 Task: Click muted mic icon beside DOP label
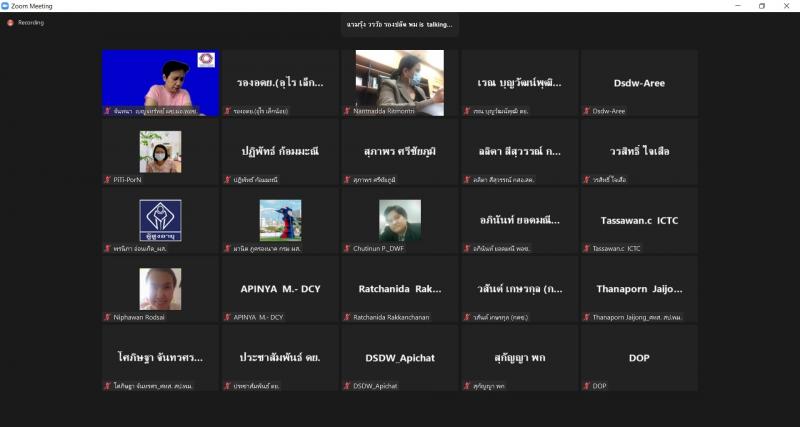point(587,386)
